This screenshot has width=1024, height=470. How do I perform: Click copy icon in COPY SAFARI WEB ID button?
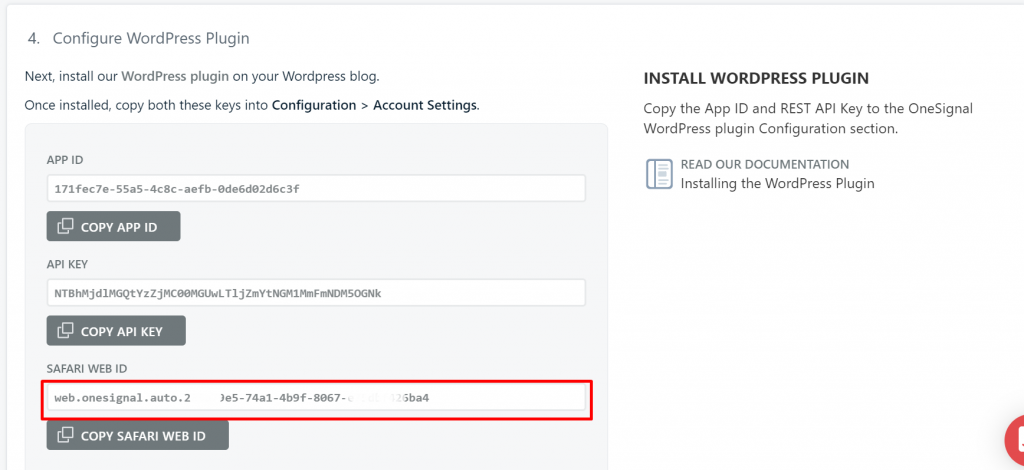tap(65, 435)
